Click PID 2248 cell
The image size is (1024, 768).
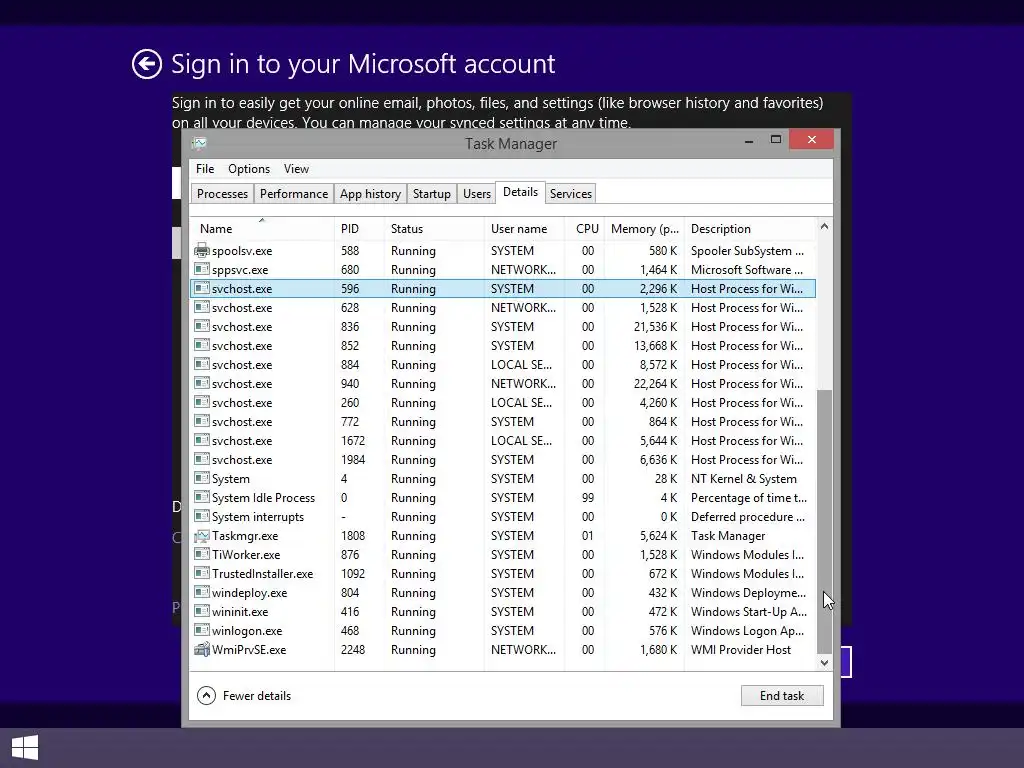pos(353,650)
